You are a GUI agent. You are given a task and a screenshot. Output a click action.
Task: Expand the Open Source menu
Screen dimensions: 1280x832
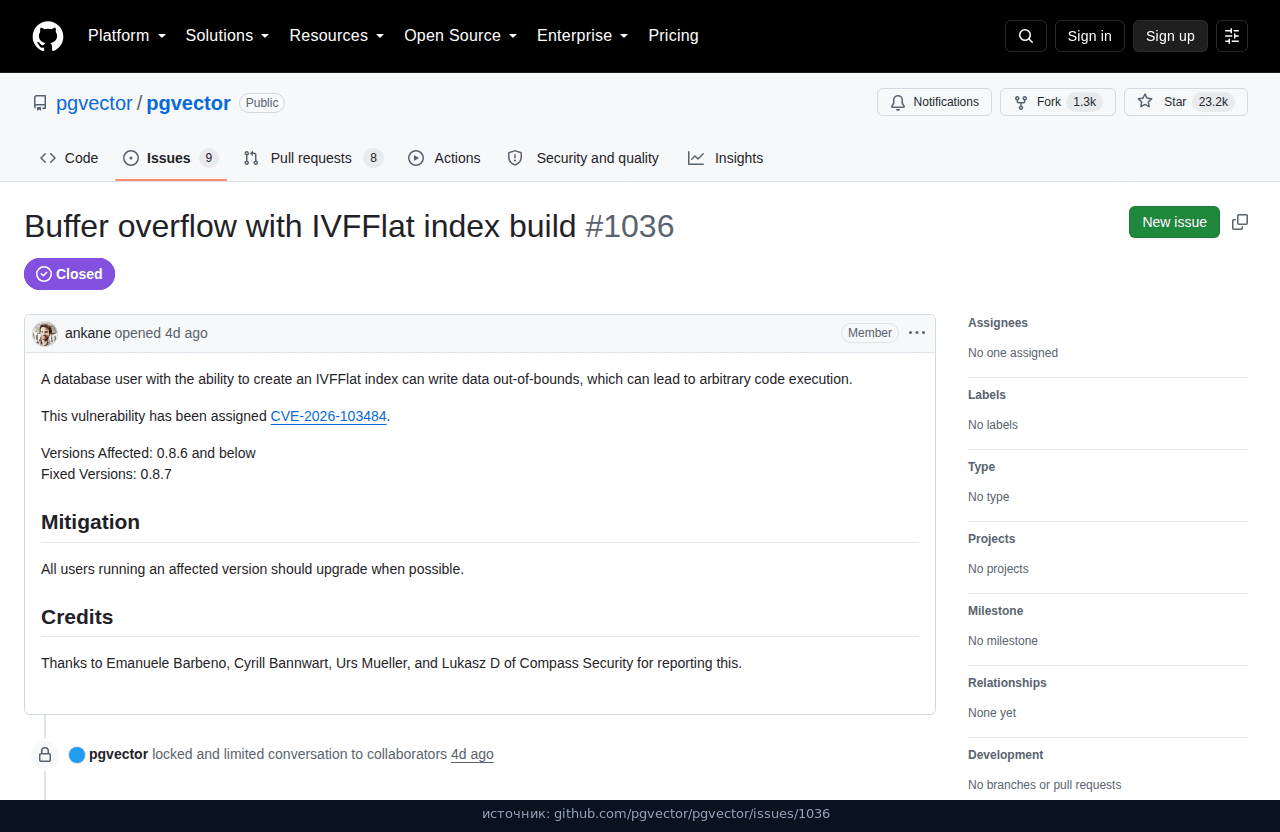click(x=461, y=36)
